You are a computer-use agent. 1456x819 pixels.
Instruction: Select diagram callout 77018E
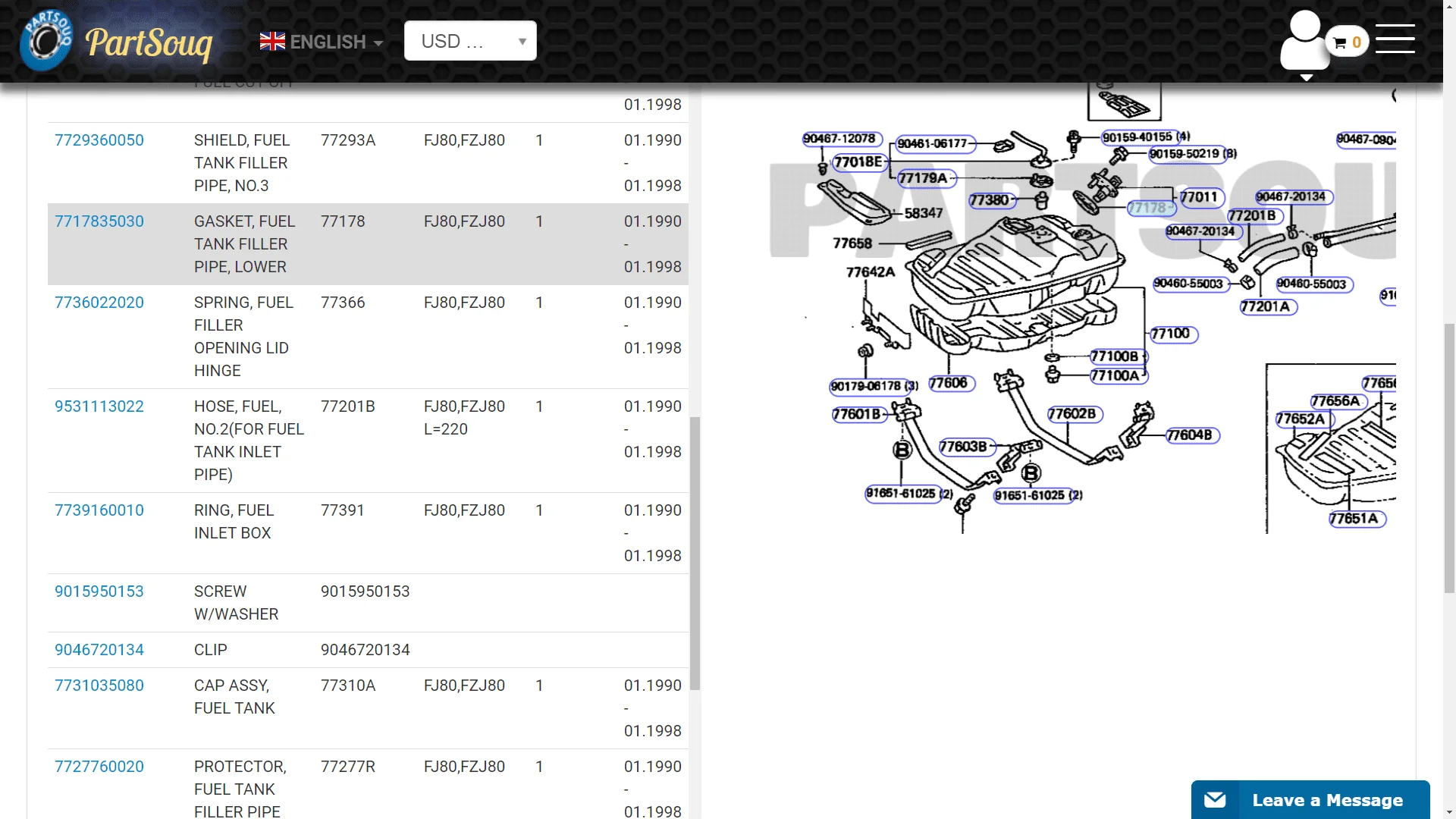tap(859, 162)
